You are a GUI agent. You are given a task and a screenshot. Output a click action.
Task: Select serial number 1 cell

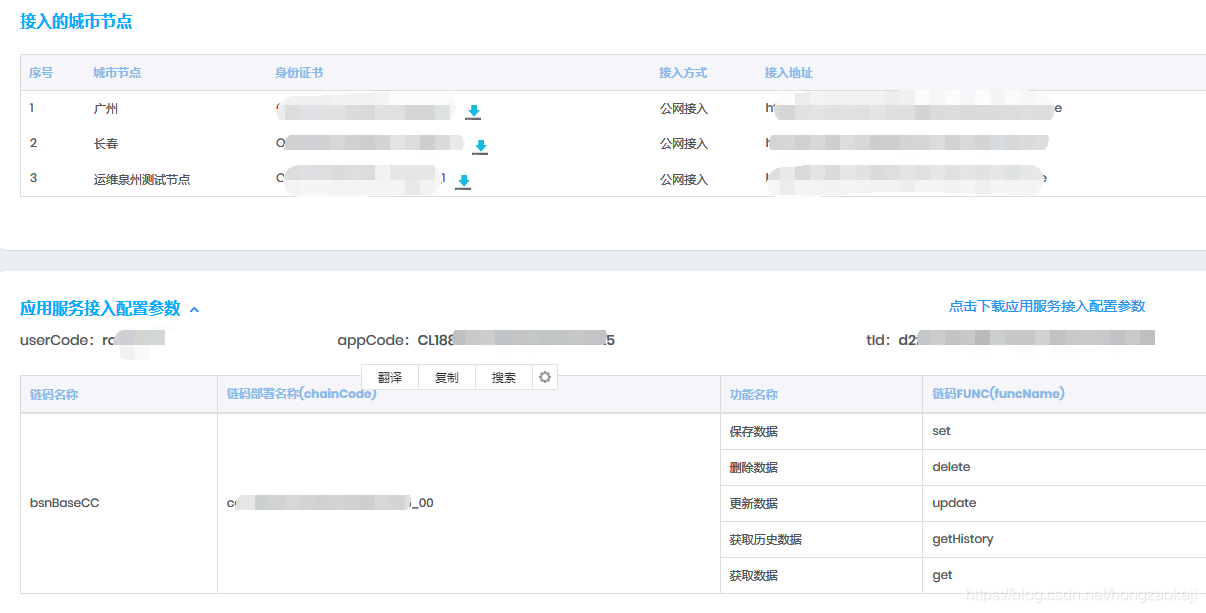click(32, 107)
